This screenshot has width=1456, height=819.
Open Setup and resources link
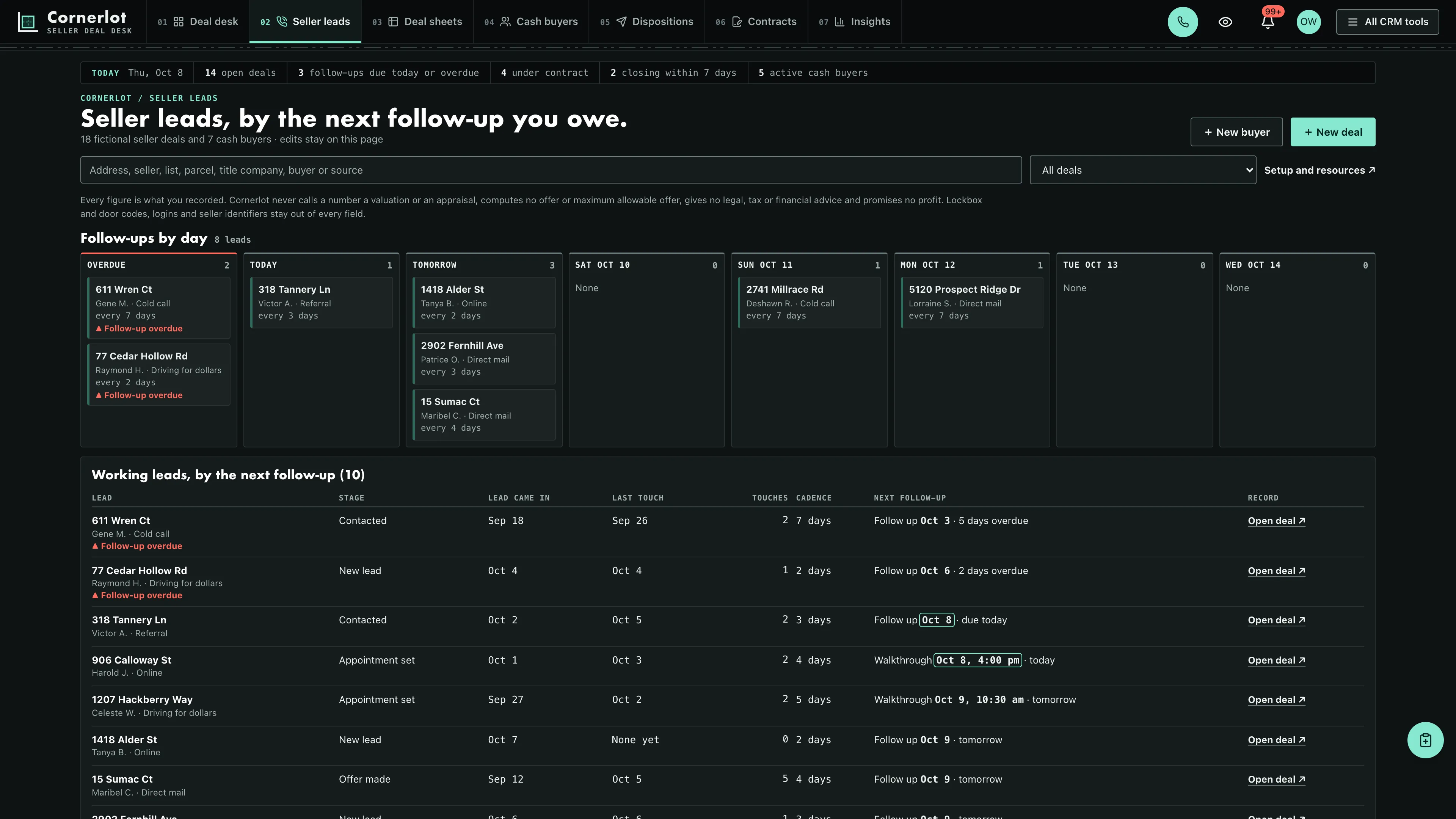[1319, 170]
